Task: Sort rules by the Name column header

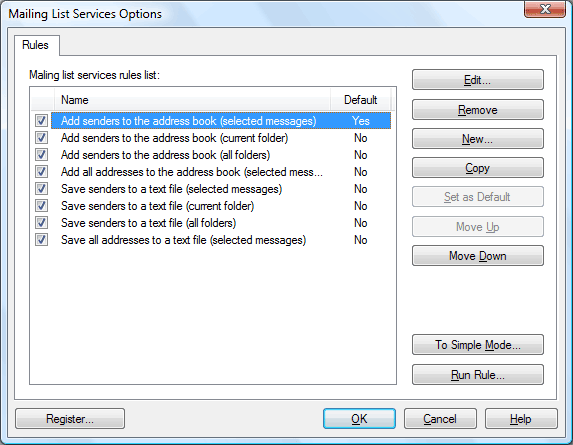Action: pyautogui.click(x=192, y=100)
